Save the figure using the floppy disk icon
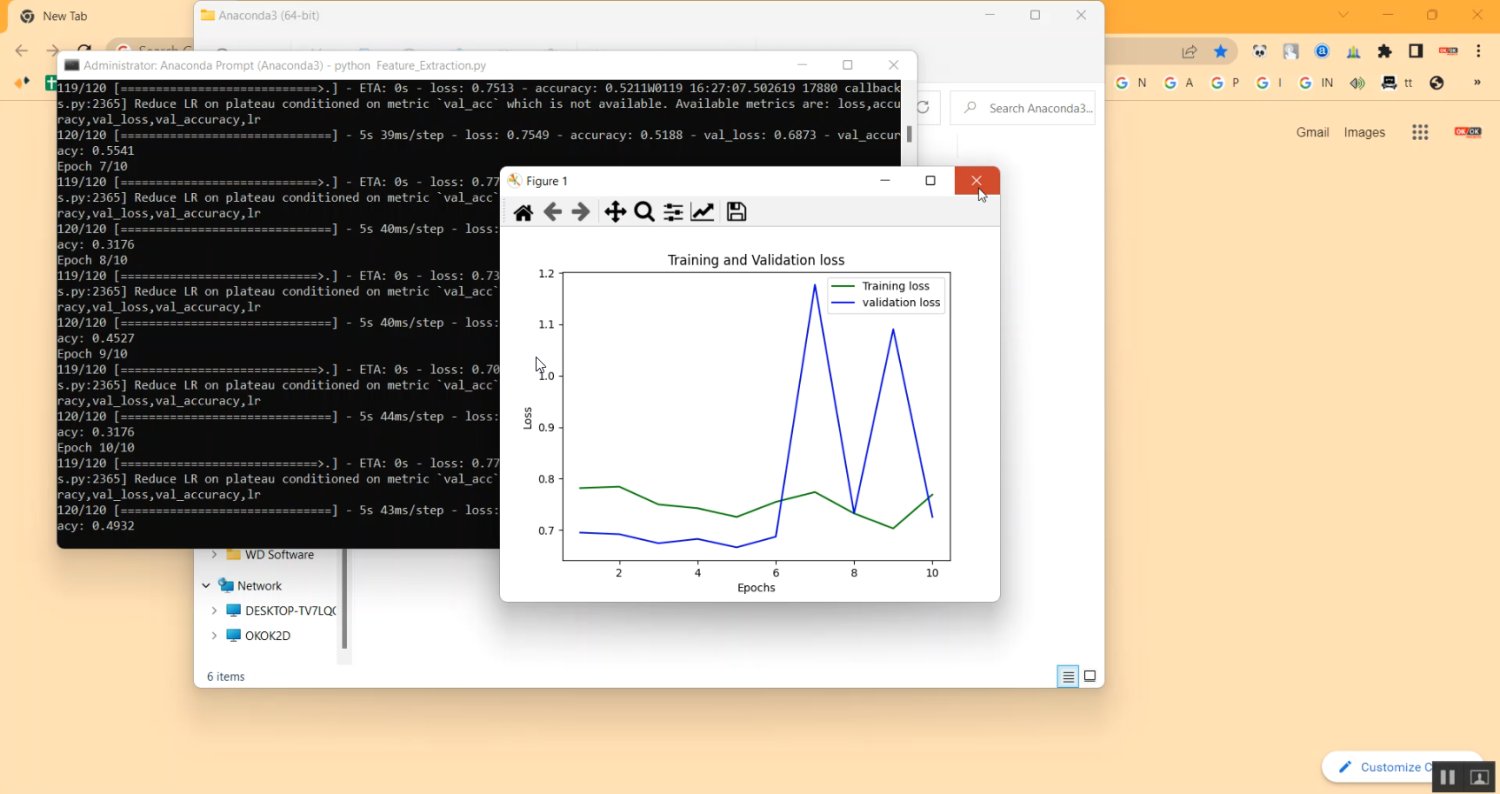This screenshot has width=1500, height=794. click(736, 212)
